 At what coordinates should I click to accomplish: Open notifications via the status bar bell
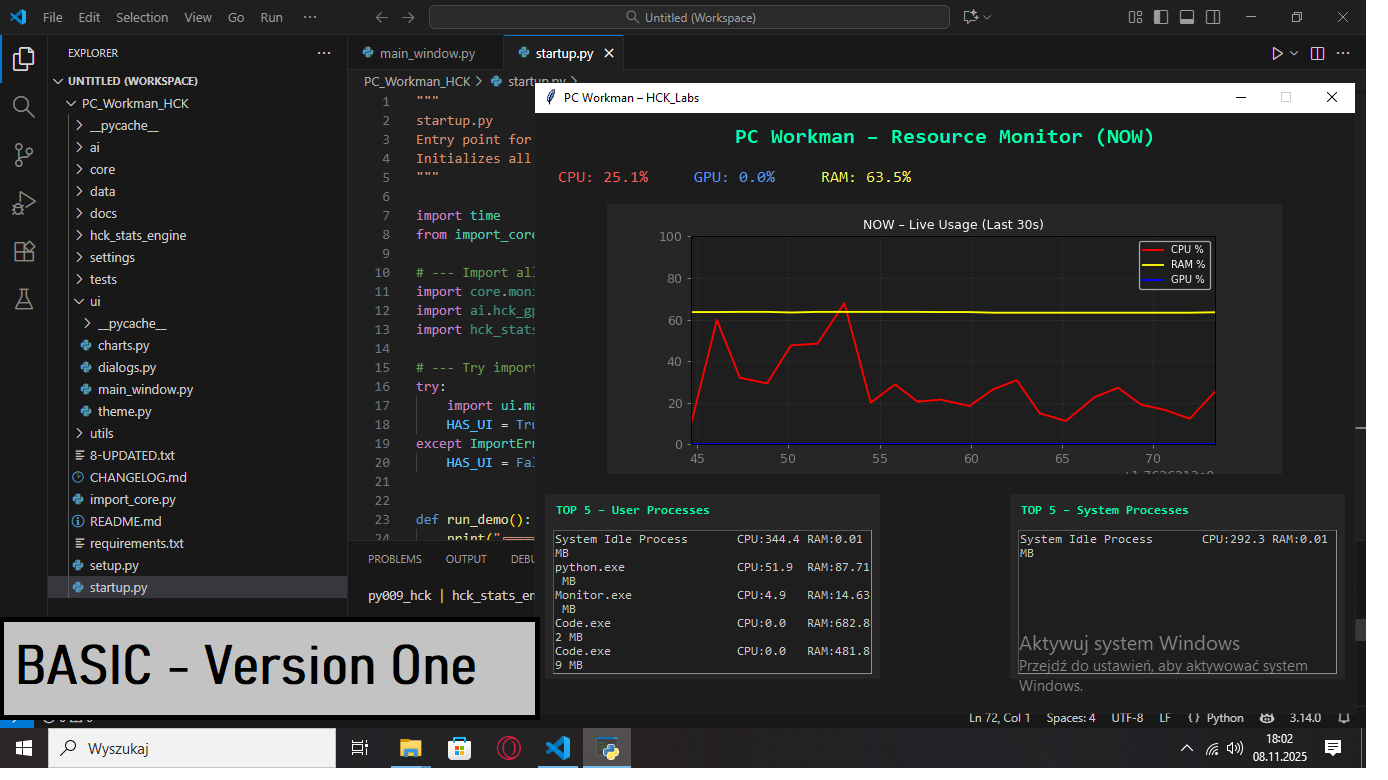tap(1344, 717)
